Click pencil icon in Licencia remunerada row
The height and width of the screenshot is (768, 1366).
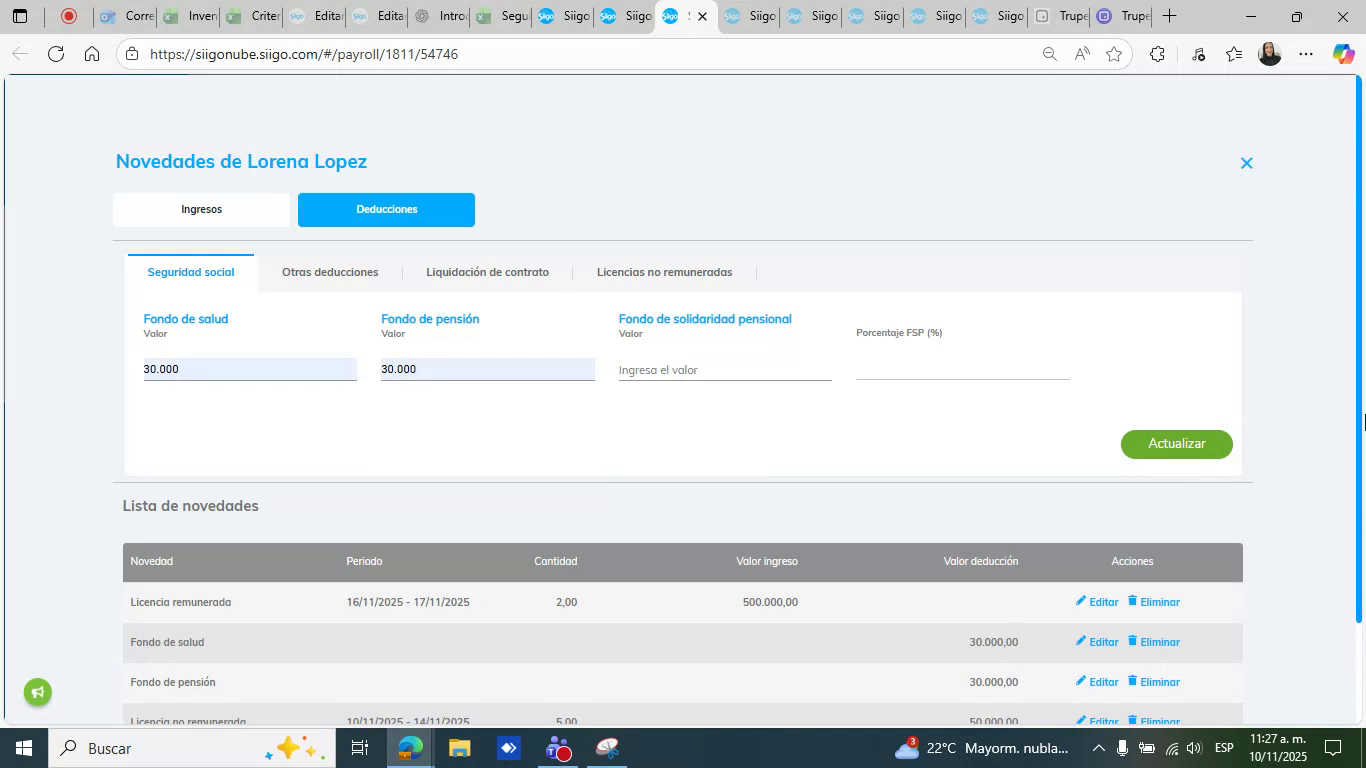[1080, 601]
